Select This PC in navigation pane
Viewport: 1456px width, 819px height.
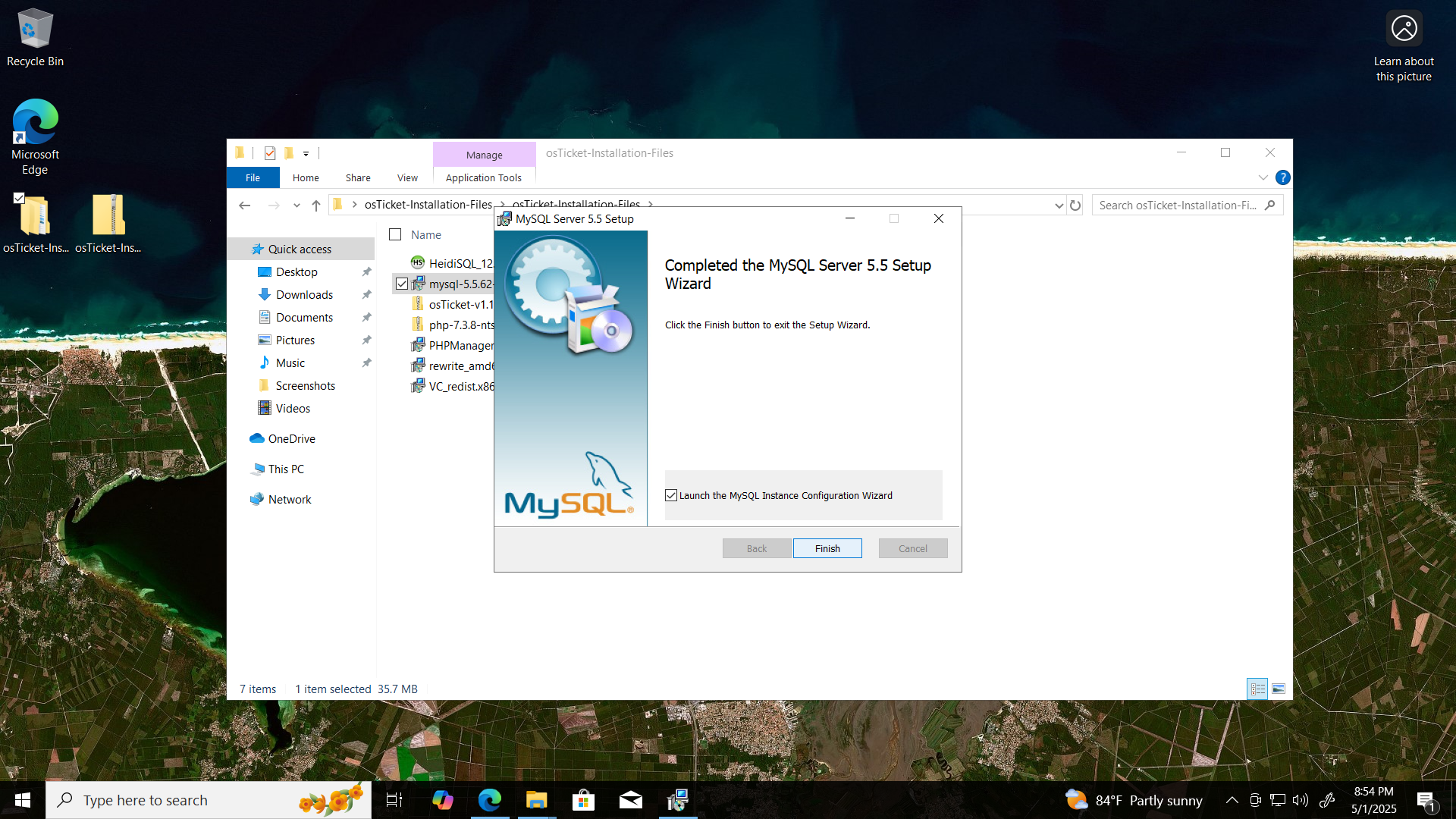[286, 469]
